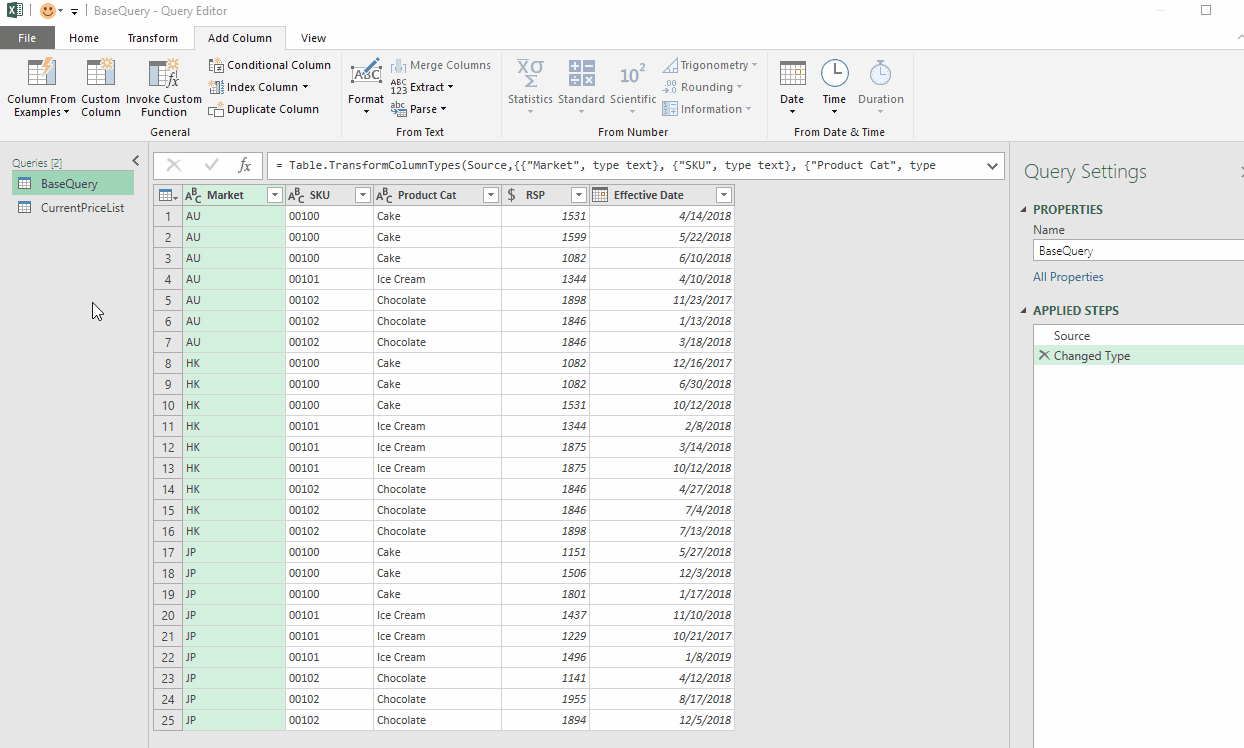Expand the formula bar
The width and height of the screenshot is (1244, 748).
coord(992,166)
